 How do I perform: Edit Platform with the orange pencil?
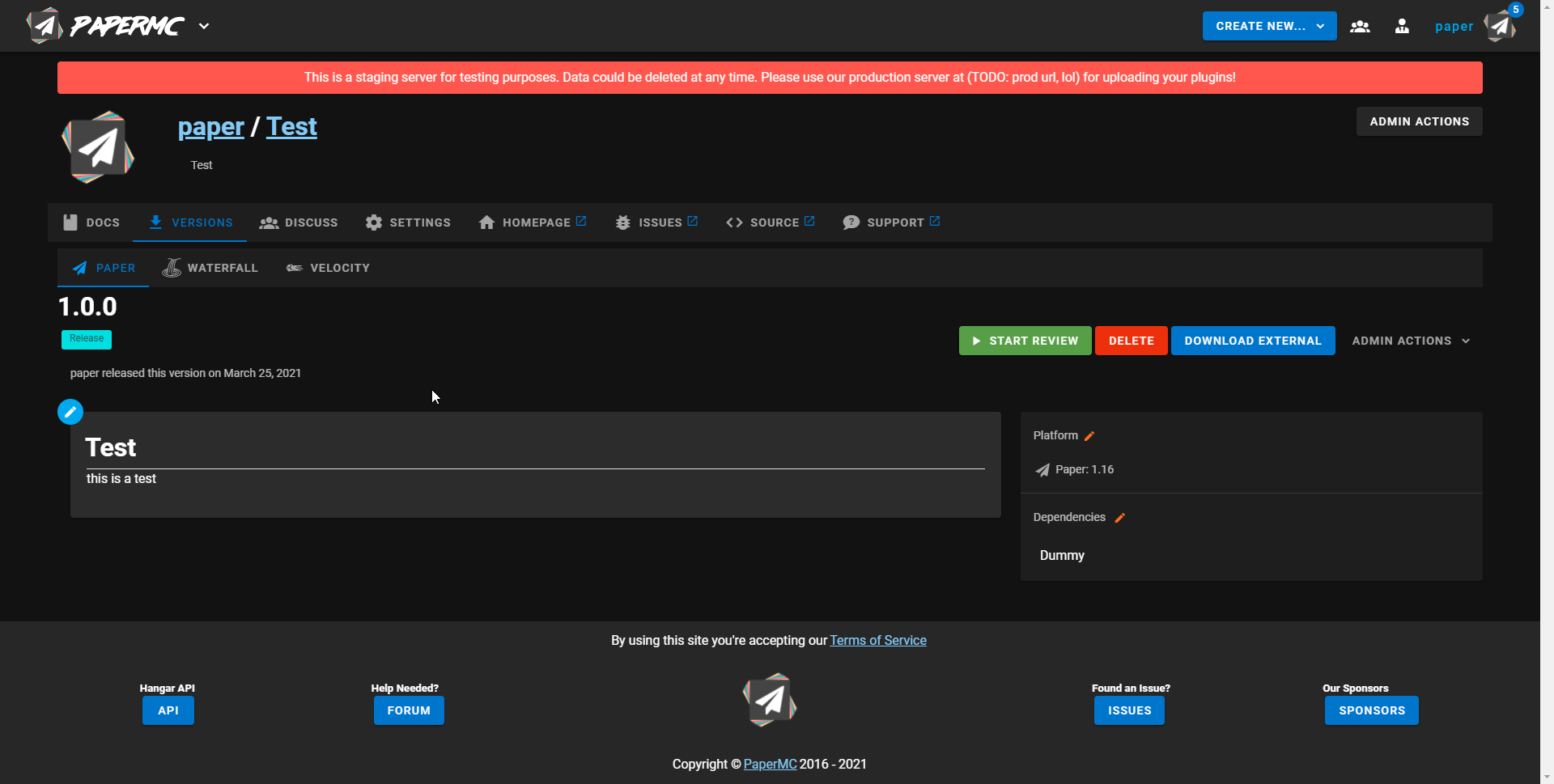point(1089,436)
